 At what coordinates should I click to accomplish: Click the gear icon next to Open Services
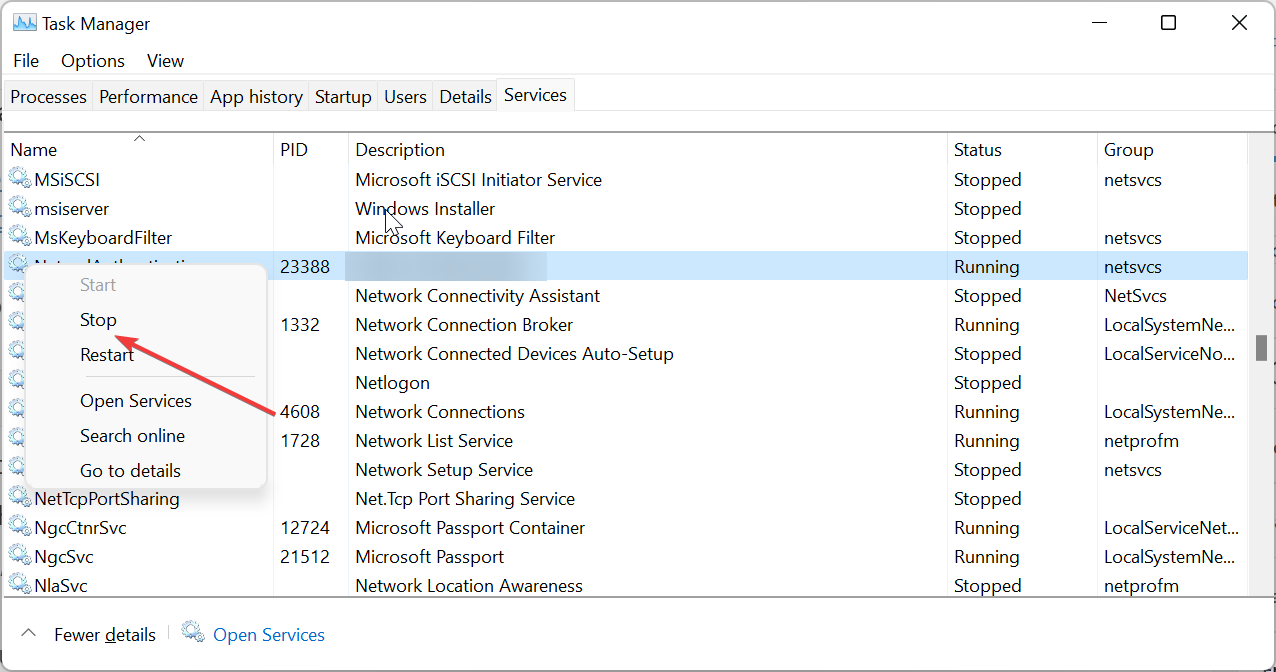coord(193,633)
